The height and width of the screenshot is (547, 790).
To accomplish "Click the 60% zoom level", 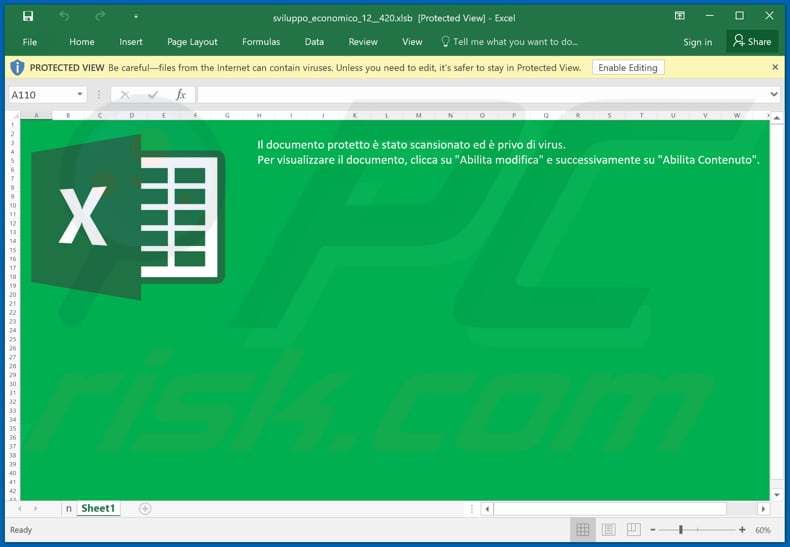I will tap(763, 530).
